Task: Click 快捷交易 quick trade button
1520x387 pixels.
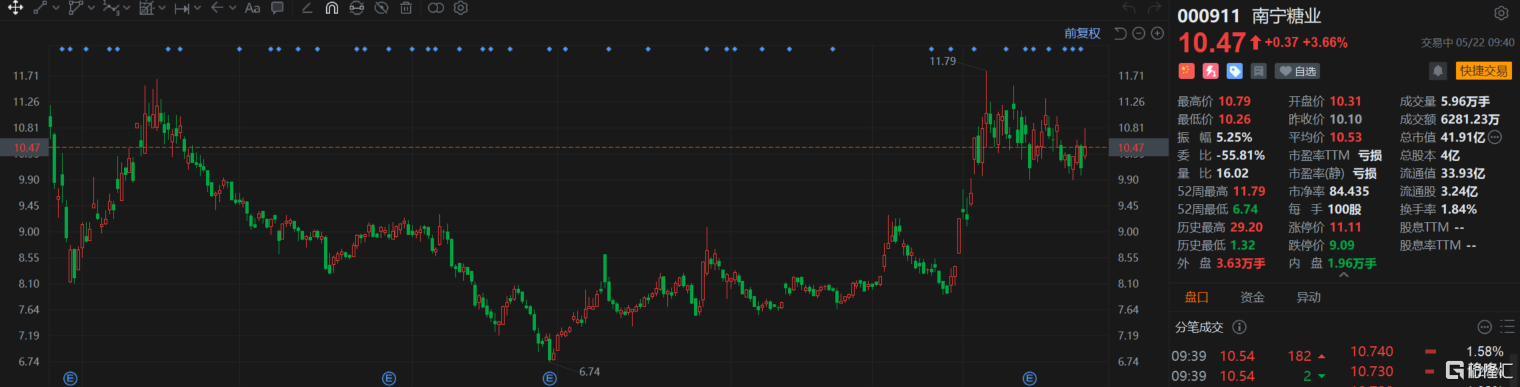Action: (x=1483, y=71)
